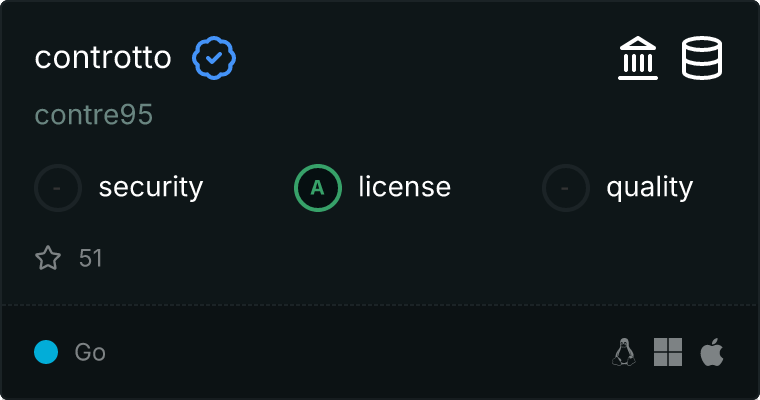Click the Apple macOS icon

[712, 352]
